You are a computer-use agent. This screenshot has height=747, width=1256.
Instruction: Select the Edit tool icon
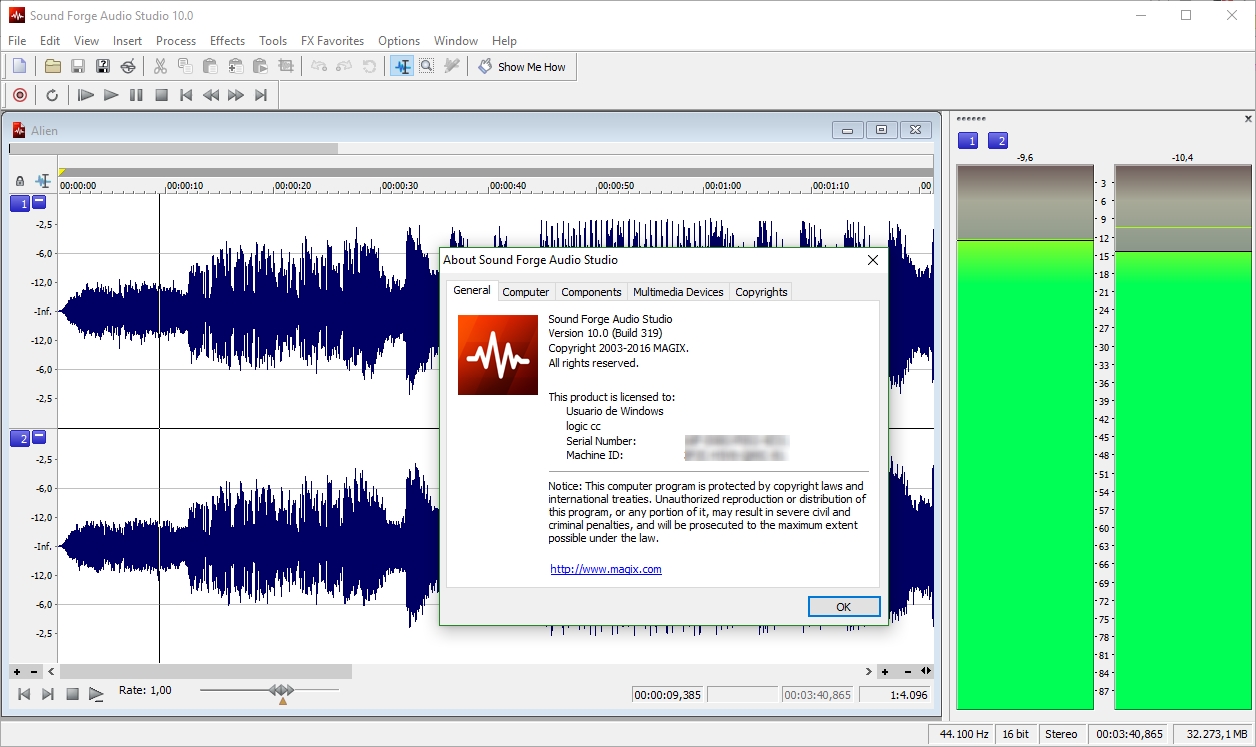pos(402,67)
